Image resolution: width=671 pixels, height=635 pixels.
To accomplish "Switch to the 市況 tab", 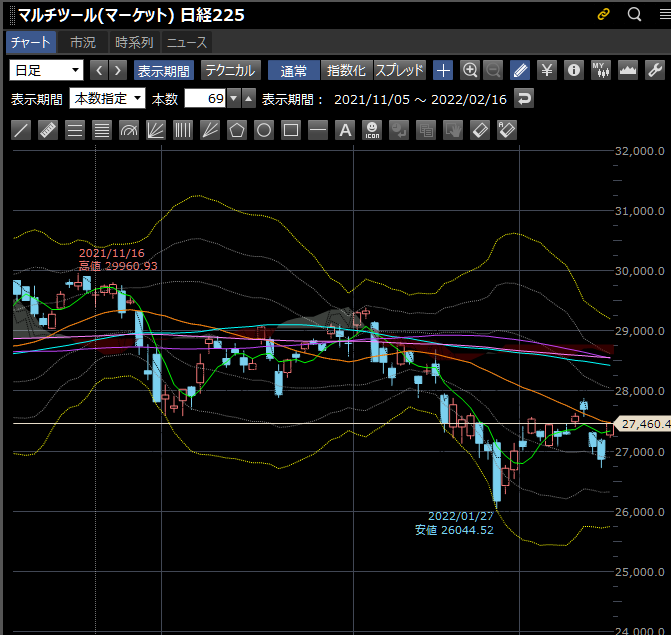I will pos(83,42).
